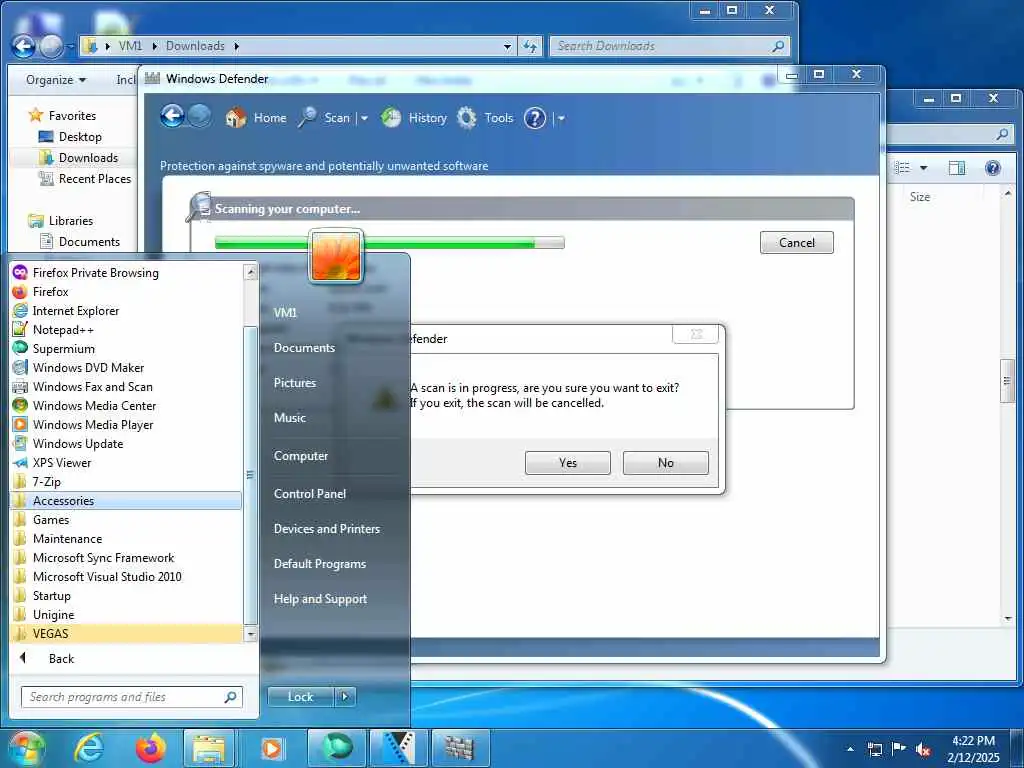Open help options dropdown arrow in Defender
Image resolution: width=1024 pixels, height=768 pixels.
coord(561,118)
